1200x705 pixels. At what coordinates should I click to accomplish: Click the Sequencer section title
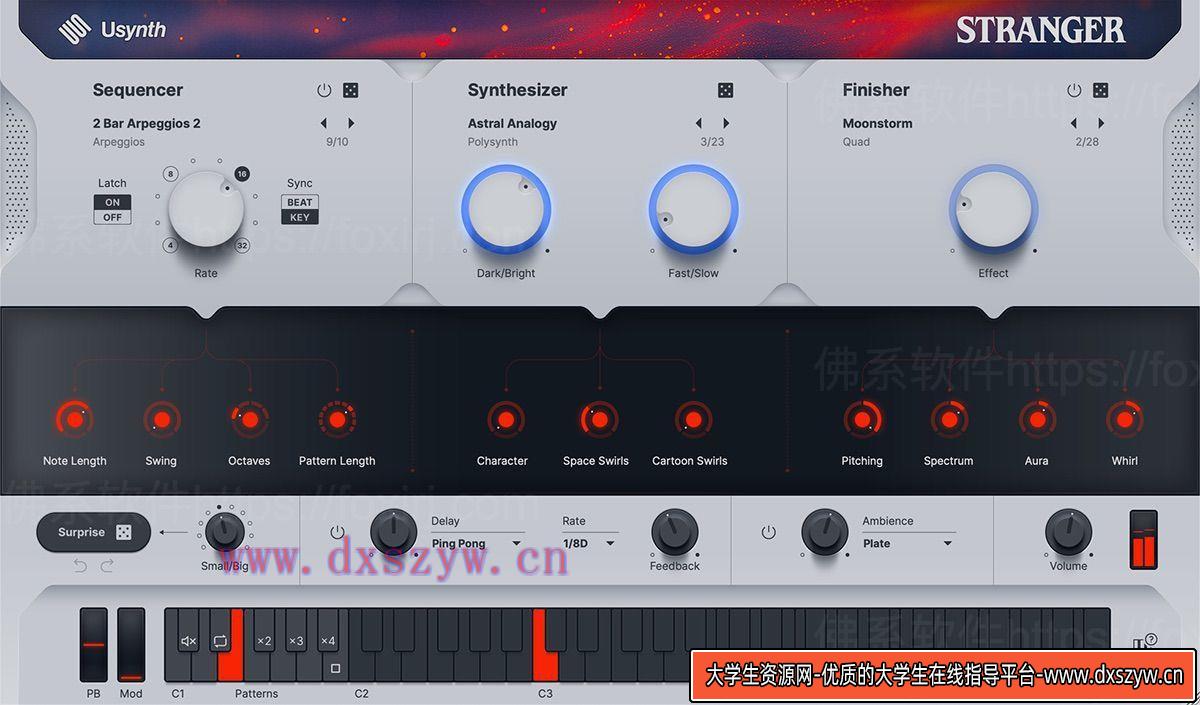138,90
